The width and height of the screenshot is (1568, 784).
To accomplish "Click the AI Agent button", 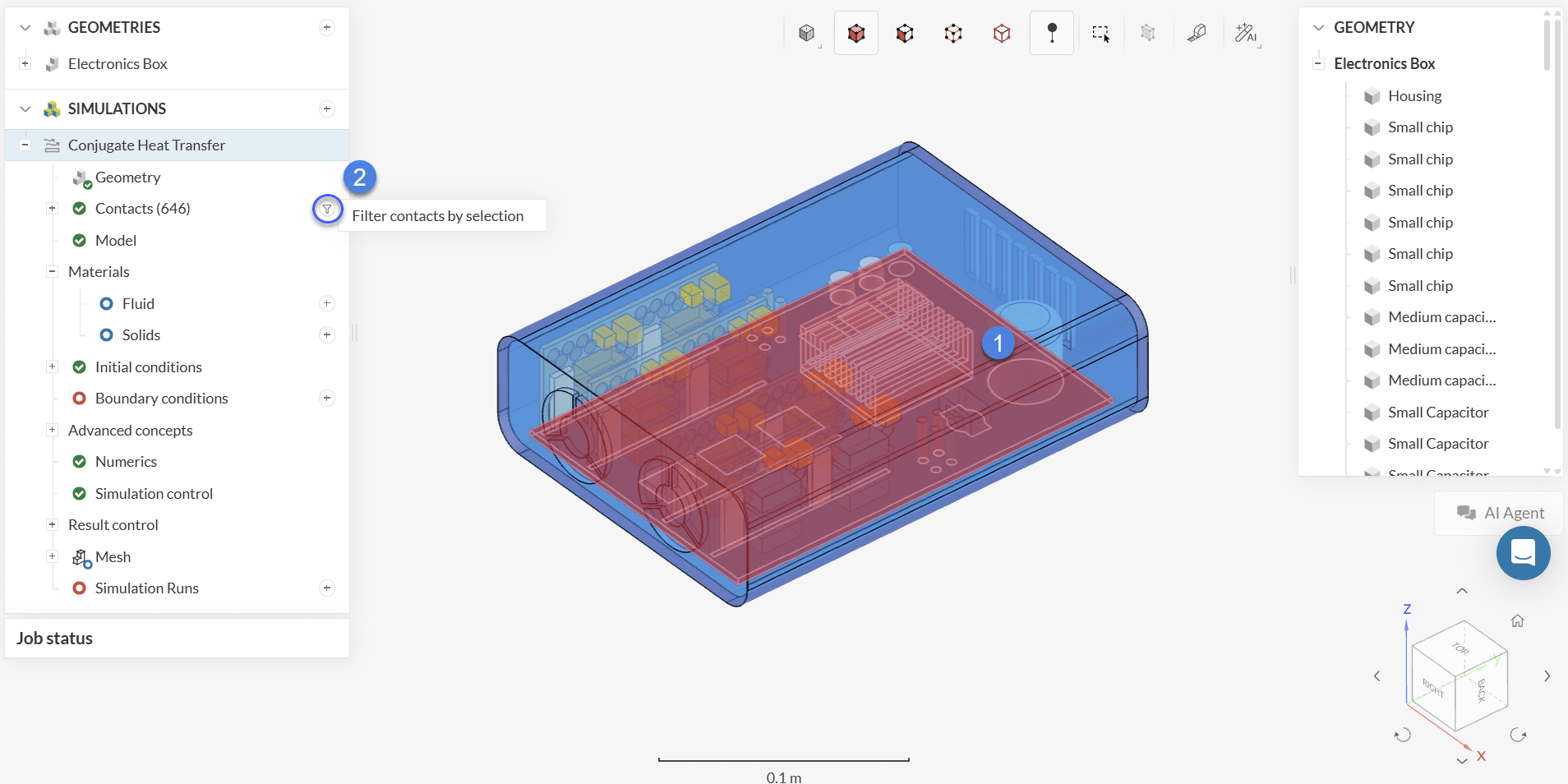I will point(1500,513).
